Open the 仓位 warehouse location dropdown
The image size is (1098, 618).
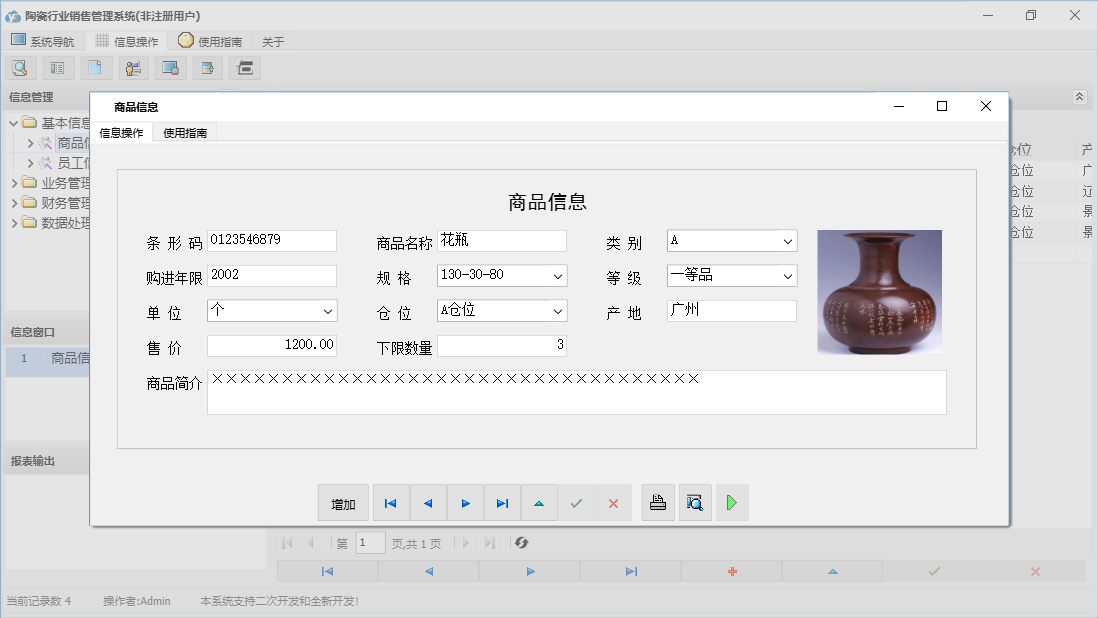tap(558, 311)
